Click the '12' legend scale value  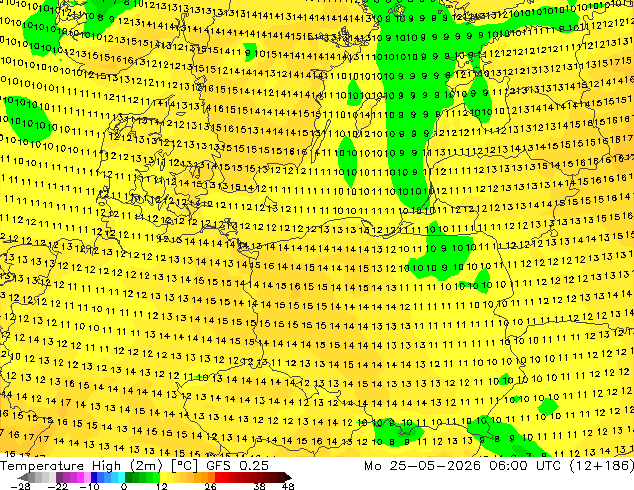pos(162,486)
